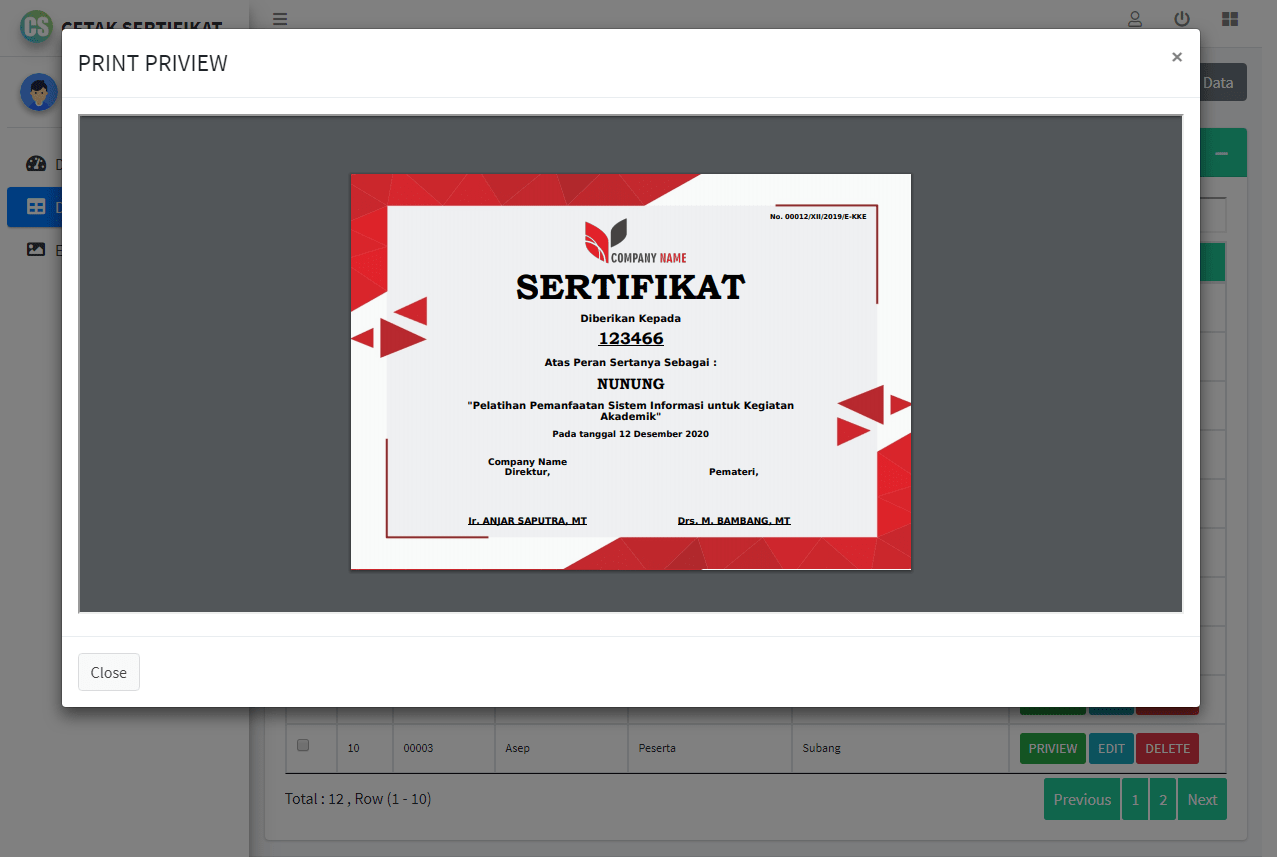Viewport: 1277px width, 857px height.
Task: Click the power/logout icon in the header
Action: coord(1181,19)
